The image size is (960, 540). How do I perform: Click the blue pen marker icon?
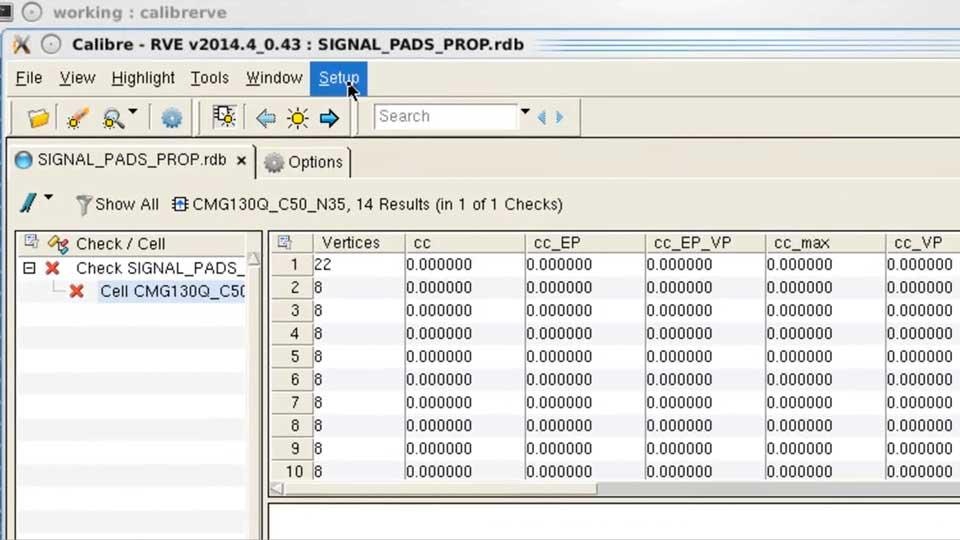(x=28, y=203)
